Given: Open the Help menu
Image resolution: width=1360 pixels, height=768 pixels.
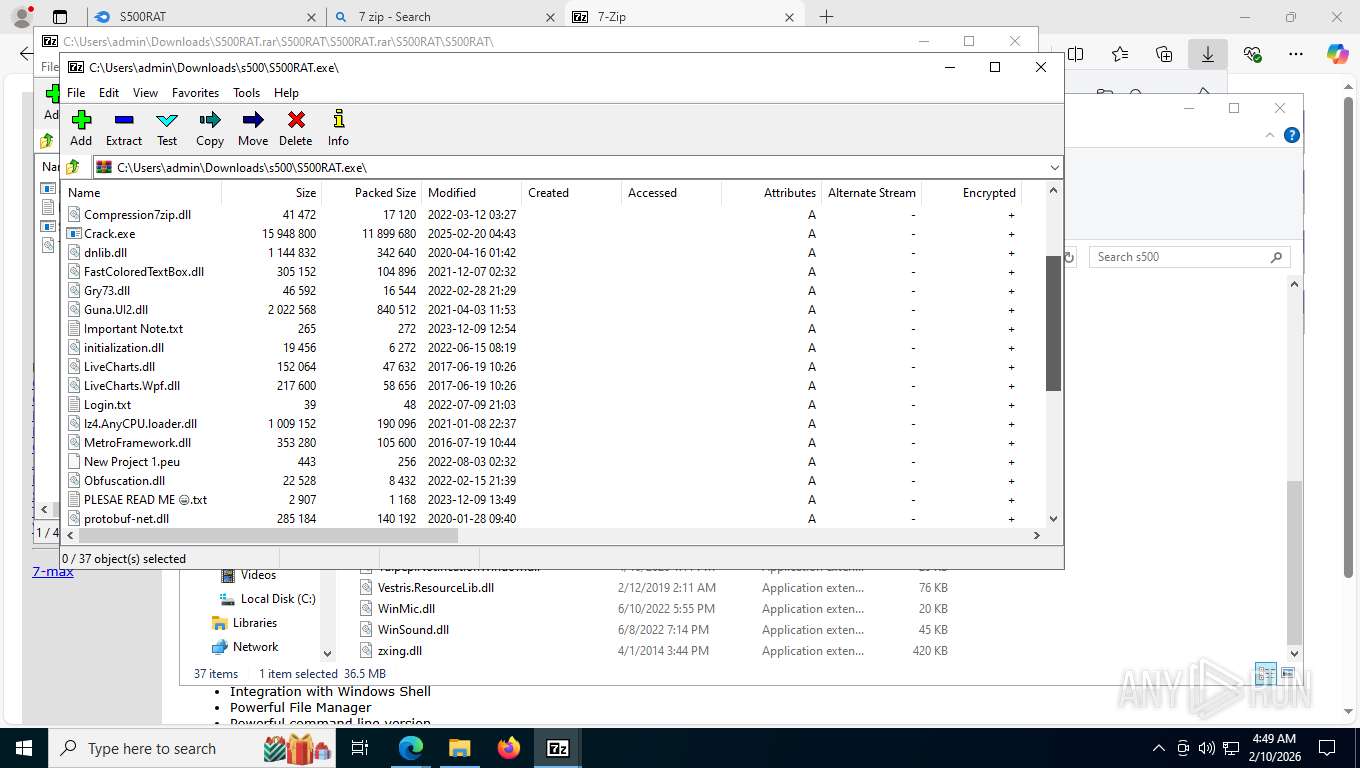Looking at the screenshot, I should click(x=286, y=93).
